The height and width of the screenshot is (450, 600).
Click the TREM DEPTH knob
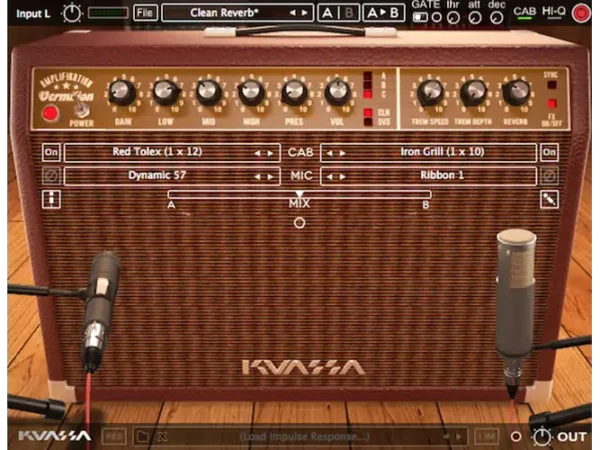click(473, 93)
